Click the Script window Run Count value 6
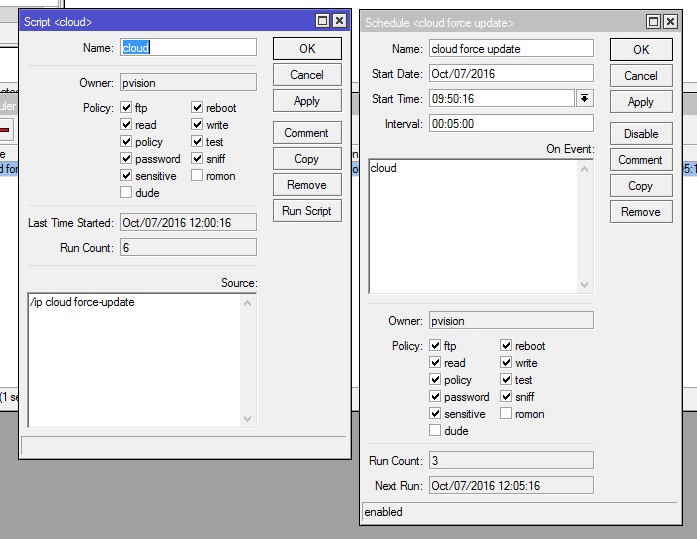Screen dimensions: 697x539 (188, 247)
